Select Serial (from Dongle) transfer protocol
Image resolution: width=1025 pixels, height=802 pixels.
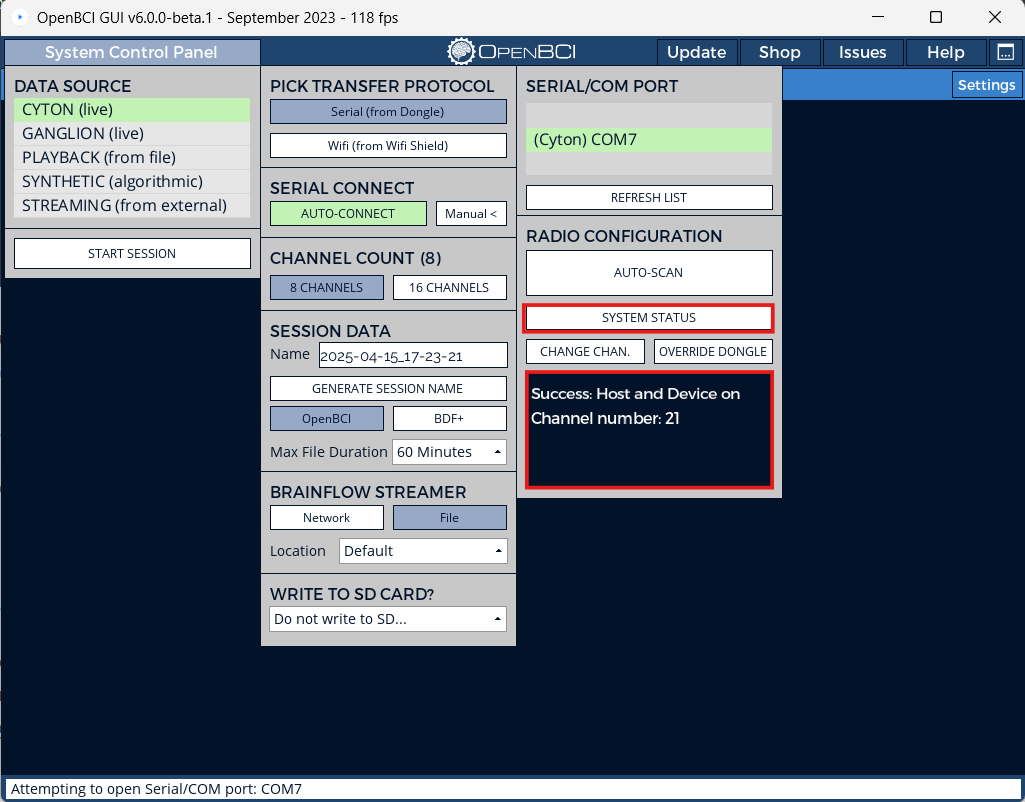(x=388, y=112)
